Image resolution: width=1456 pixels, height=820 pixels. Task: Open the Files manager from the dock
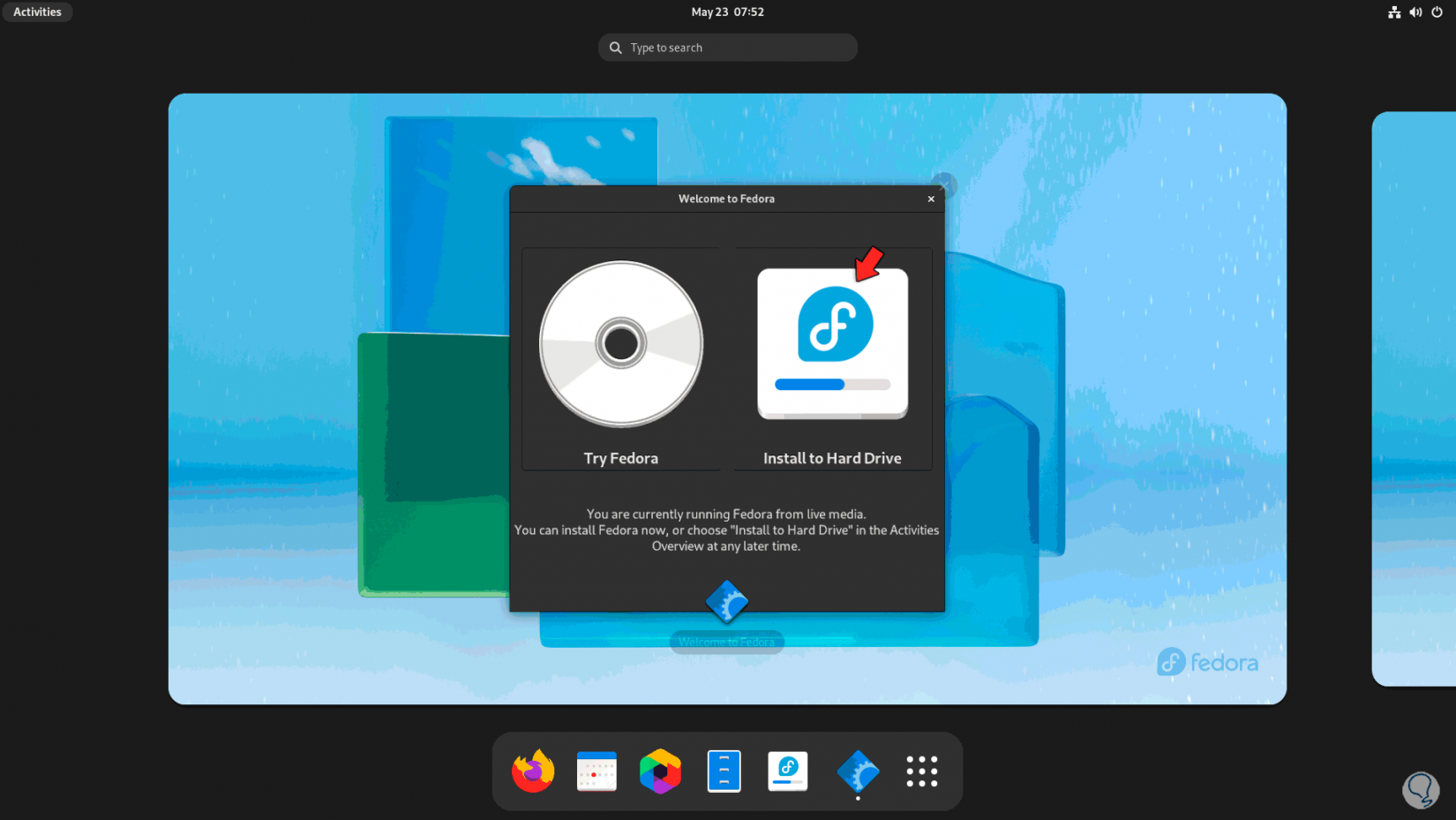pyautogui.click(x=724, y=771)
